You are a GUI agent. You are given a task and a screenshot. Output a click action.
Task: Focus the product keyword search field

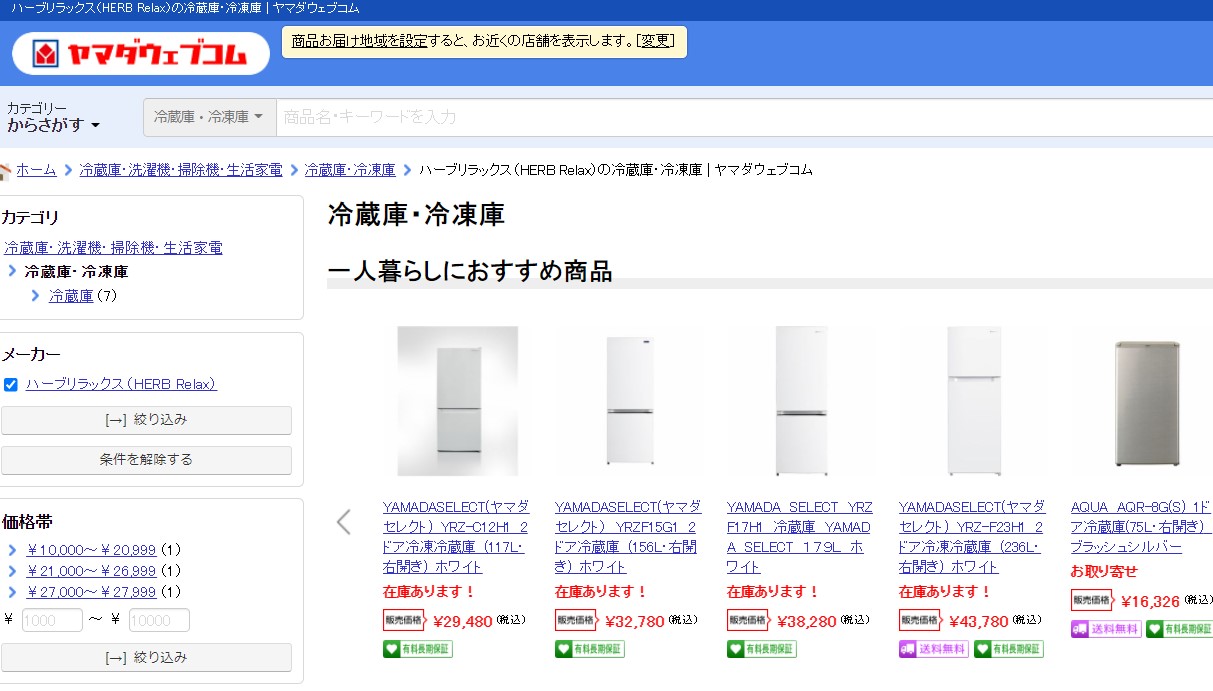coord(744,117)
